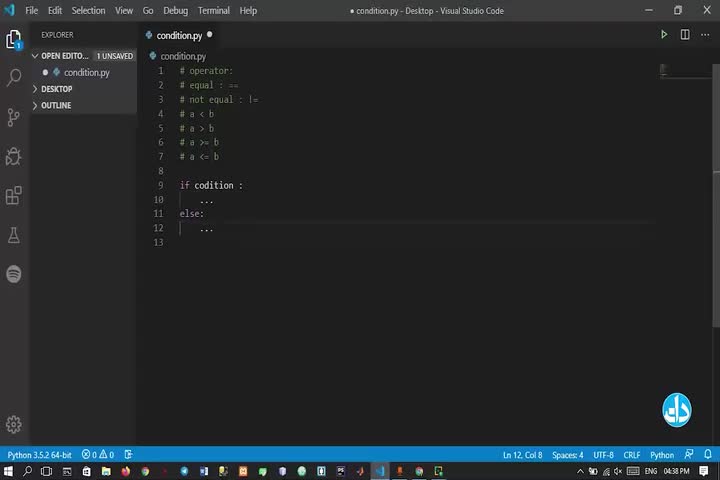720x480 pixels.
Task: Open the Run and Debug view
Action: click(14, 156)
